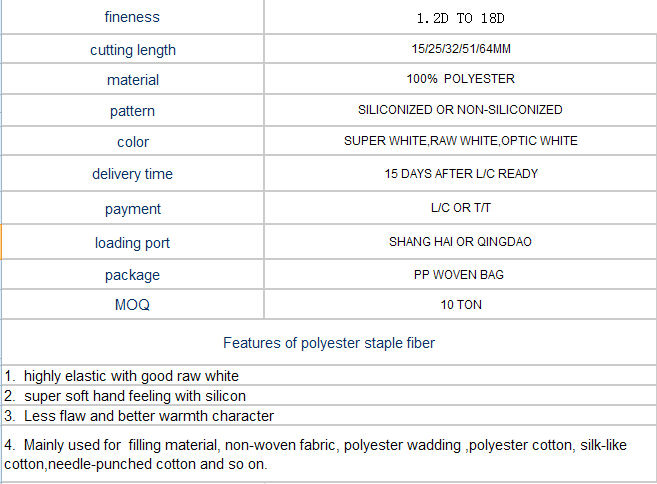This screenshot has width=657, height=484.
Task: Click Features of polyester staple fiber heading
Action: point(329,343)
